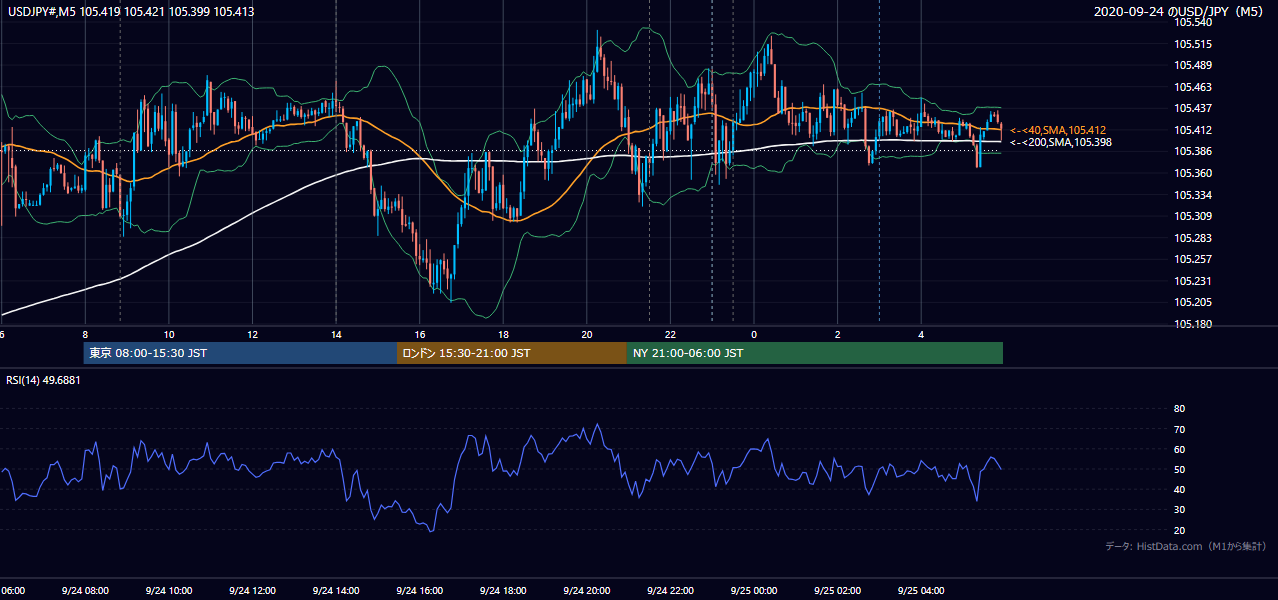The height and width of the screenshot is (600, 1278).
Task: Click RSI scale level 80
Action: [x=1179, y=409]
